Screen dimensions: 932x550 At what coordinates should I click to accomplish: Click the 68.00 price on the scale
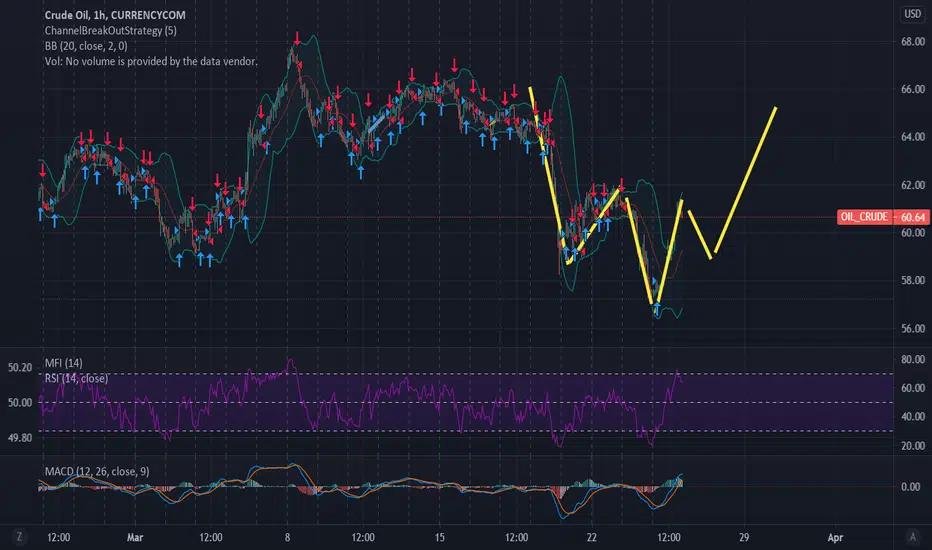click(913, 42)
